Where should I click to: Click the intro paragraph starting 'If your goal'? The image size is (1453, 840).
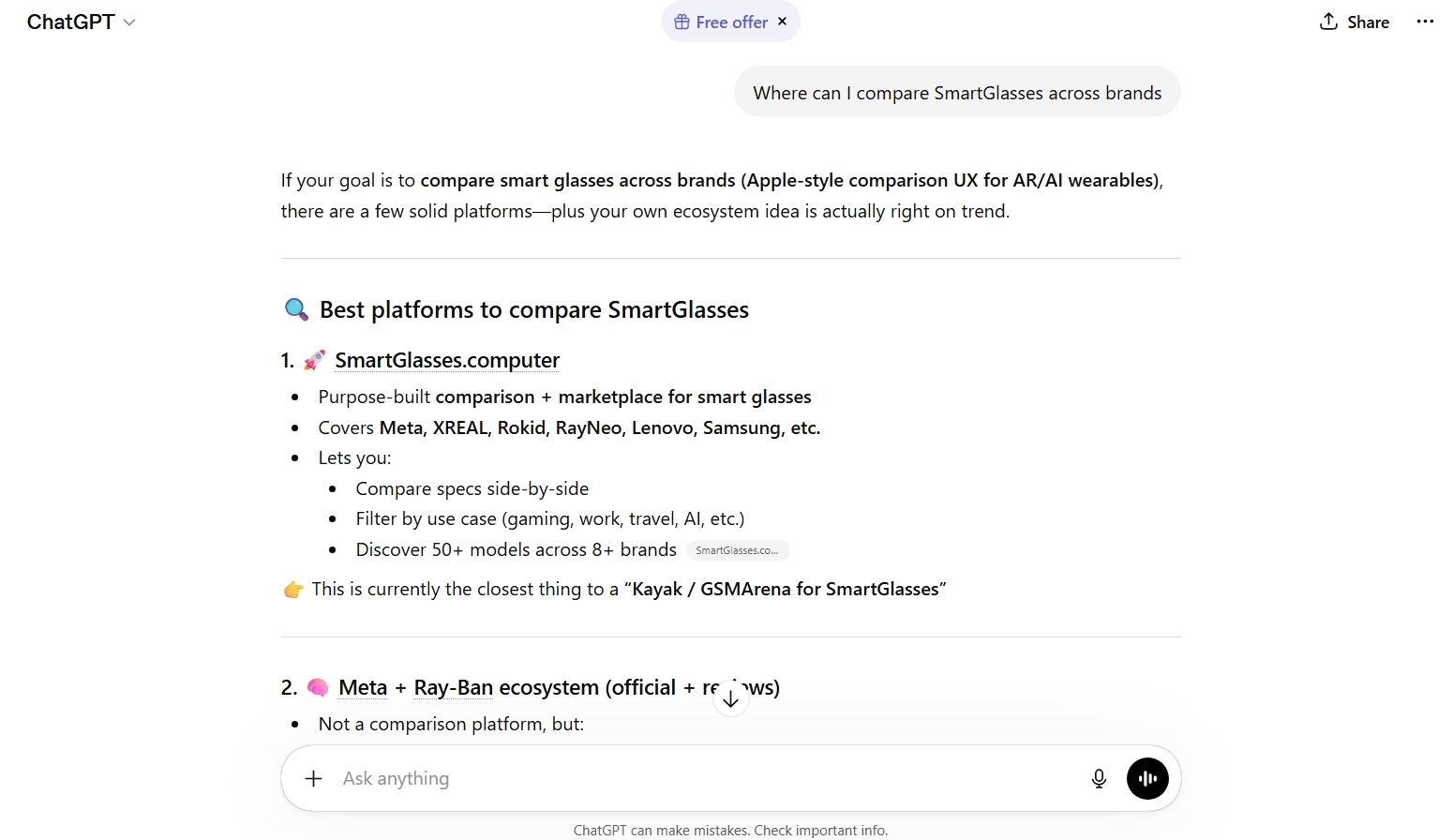pos(722,195)
